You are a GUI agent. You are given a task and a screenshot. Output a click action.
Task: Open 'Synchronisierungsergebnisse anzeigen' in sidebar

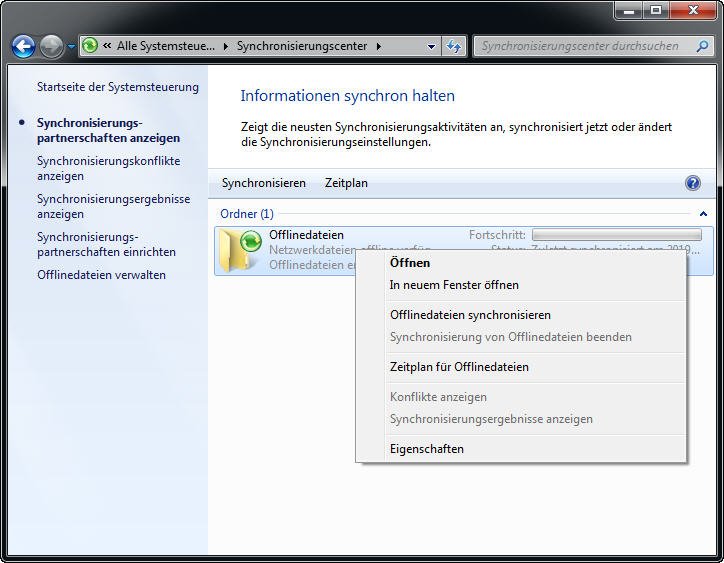114,206
